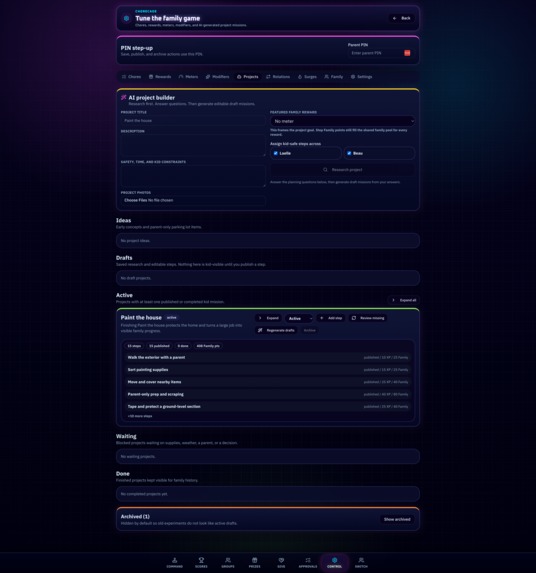Open the Approvals icon in bottom navigation

click(x=308, y=560)
